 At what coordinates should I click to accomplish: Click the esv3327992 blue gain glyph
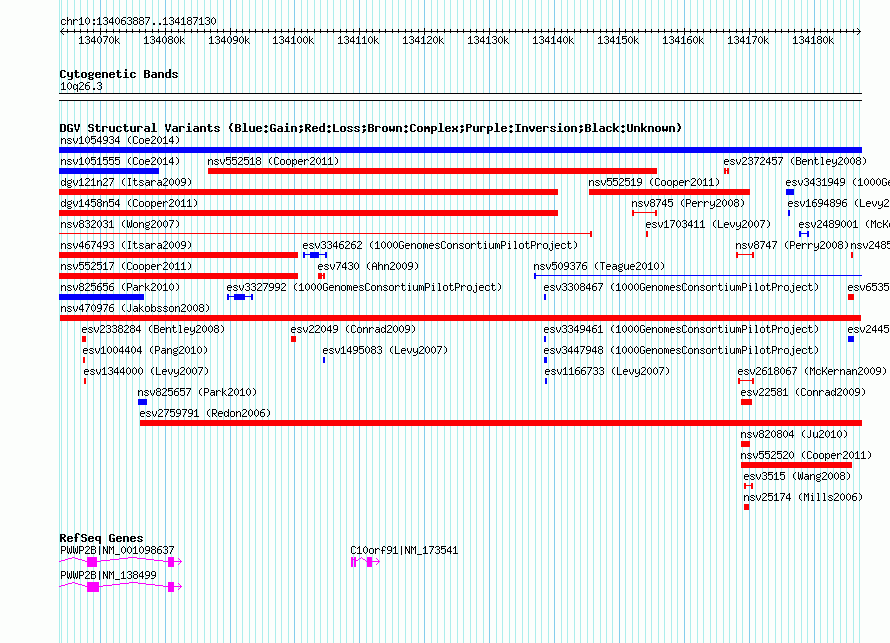[240, 297]
